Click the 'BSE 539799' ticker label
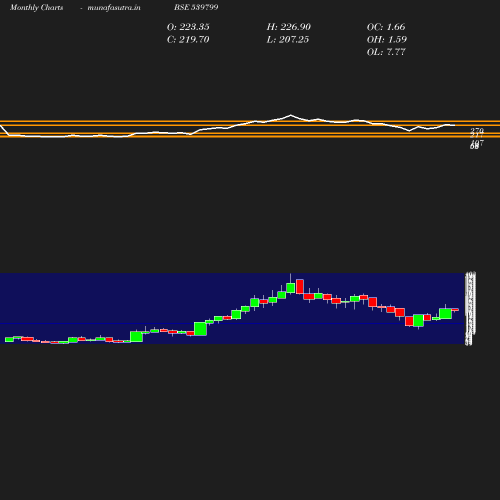This screenshot has height=500, width=500. pyautogui.click(x=196, y=7)
